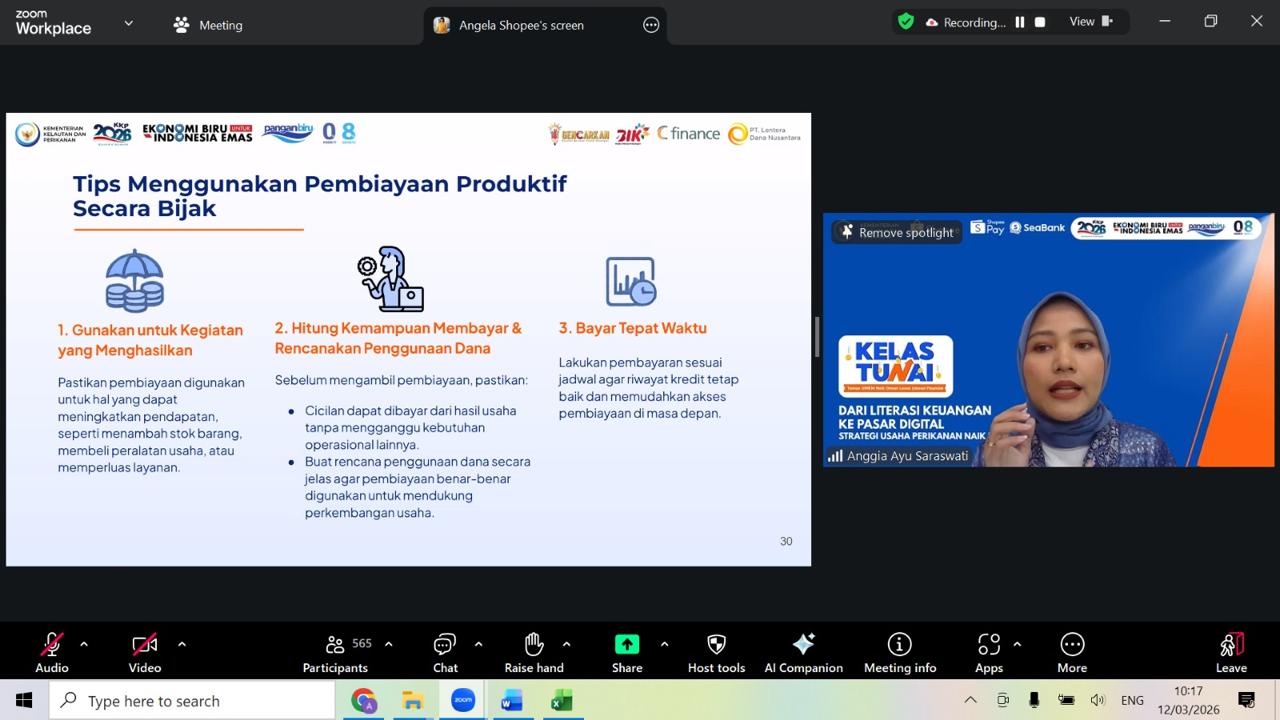Expand the Video options caret

[x=181, y=644]
